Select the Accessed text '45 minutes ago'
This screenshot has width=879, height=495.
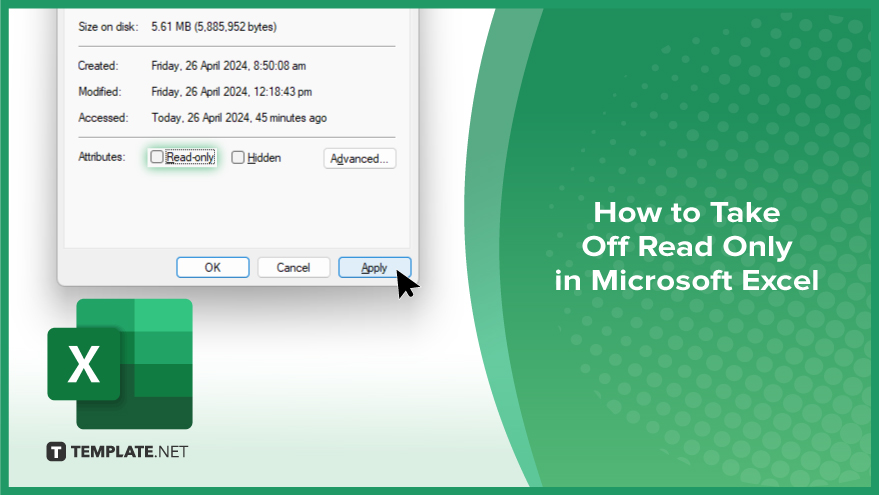pyautogui.click(x=291, y=118)
